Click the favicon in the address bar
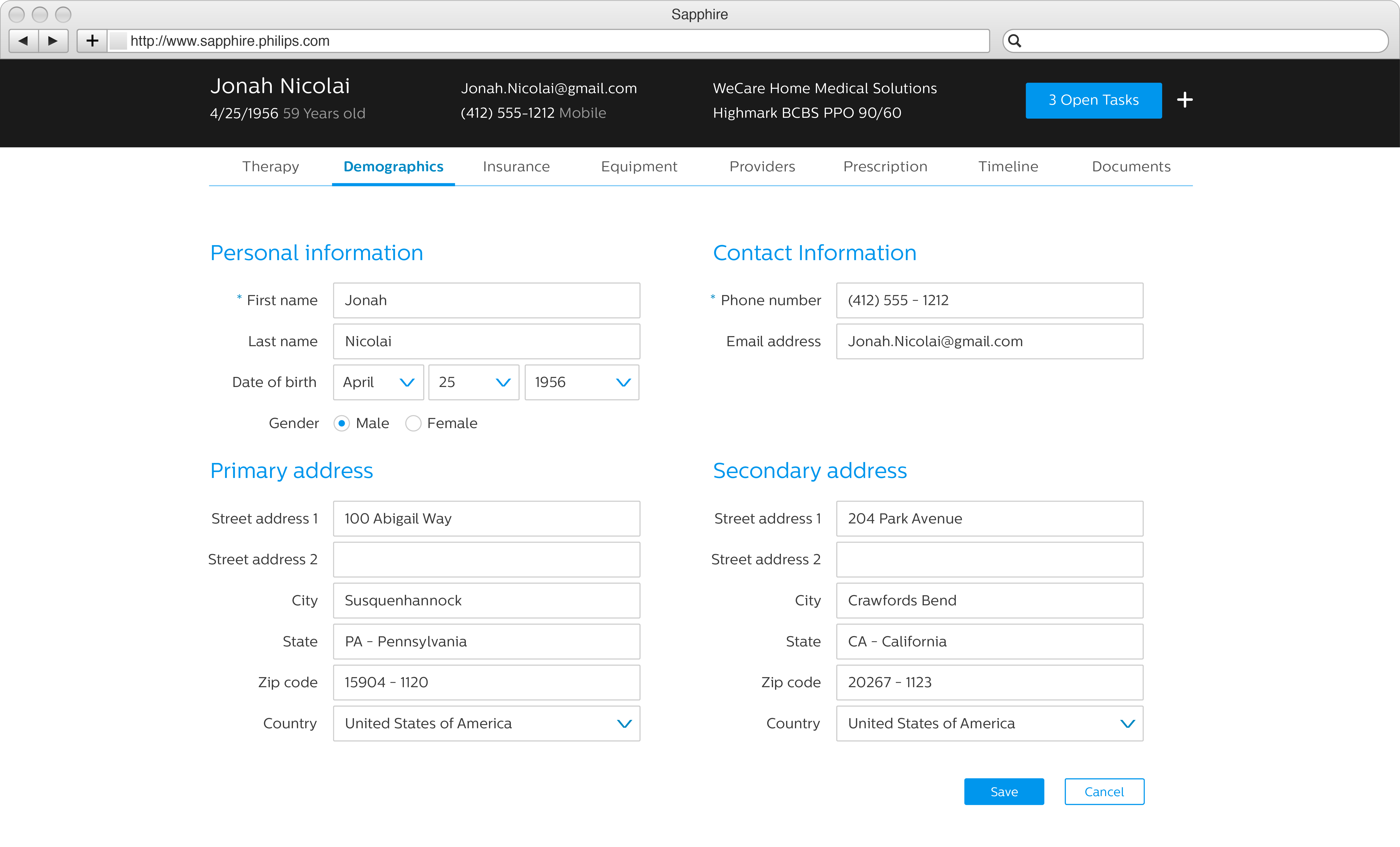The width and height of the screenshot is (1400, 847). (118, 41)
